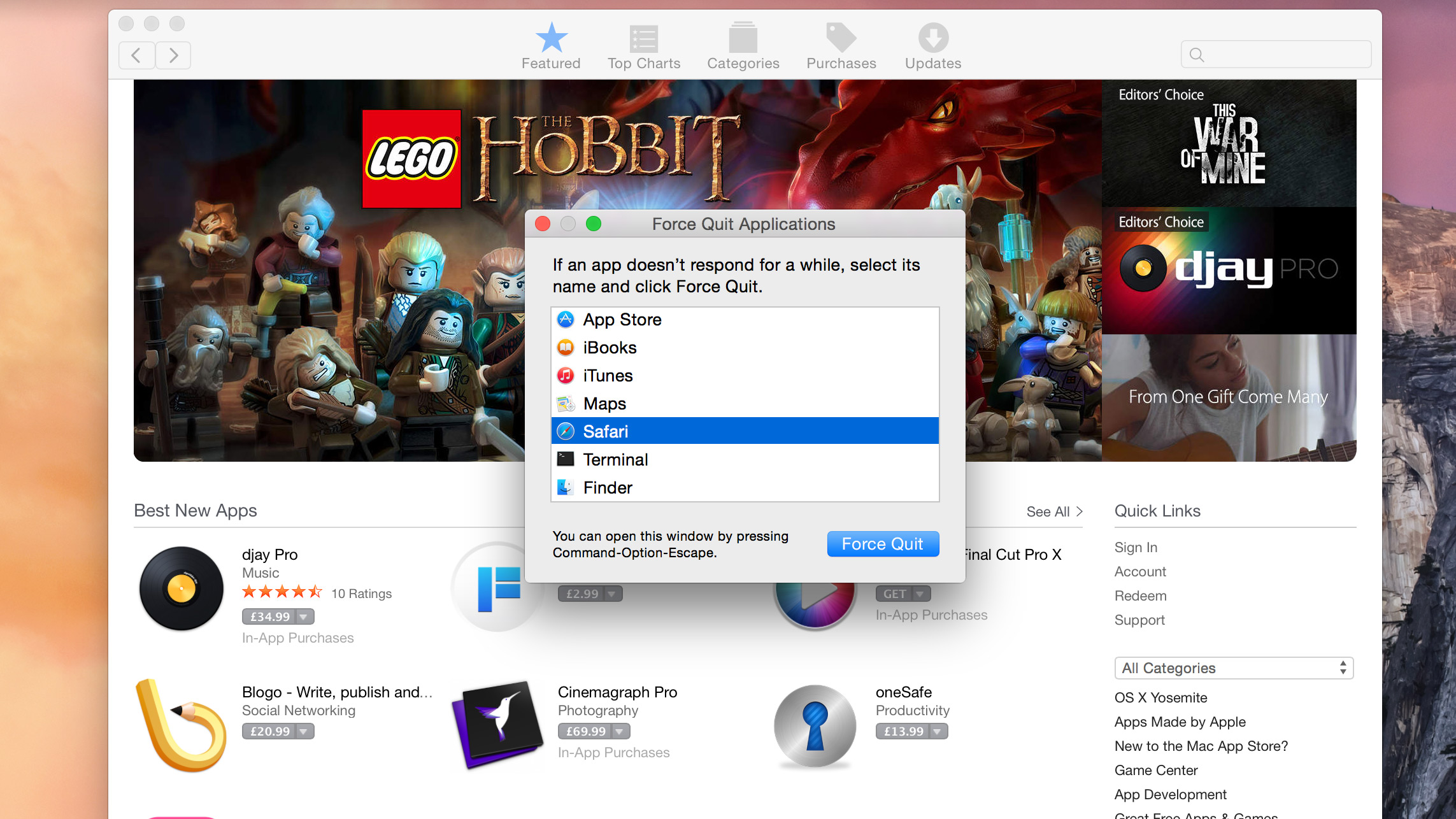
Task: Click the Safari icon in Force Quit
Action: coord(566,431)
